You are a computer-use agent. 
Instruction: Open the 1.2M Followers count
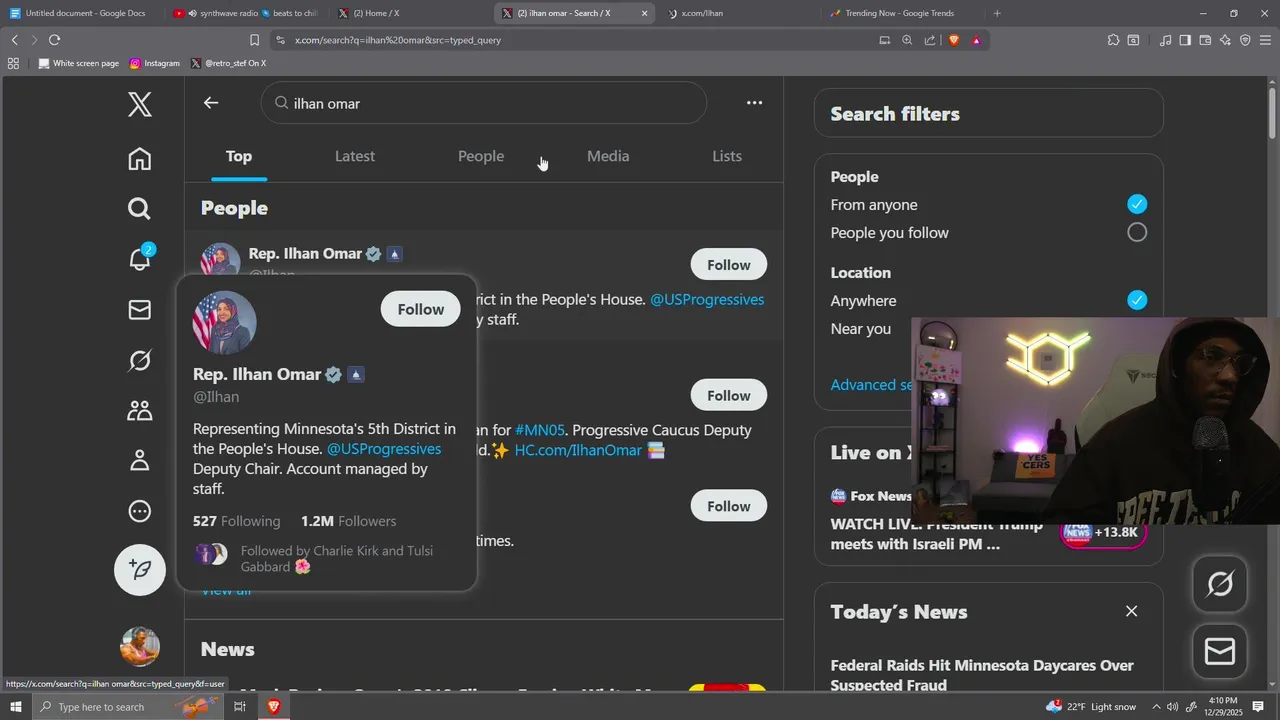pyautogui.click(x=348, y=521)
